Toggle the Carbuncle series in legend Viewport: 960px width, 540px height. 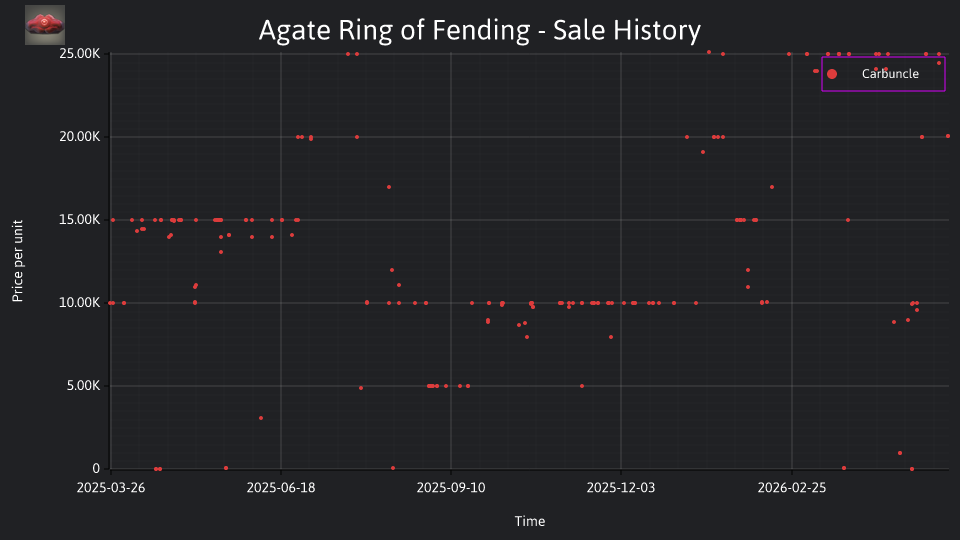(x=883, y=74)
